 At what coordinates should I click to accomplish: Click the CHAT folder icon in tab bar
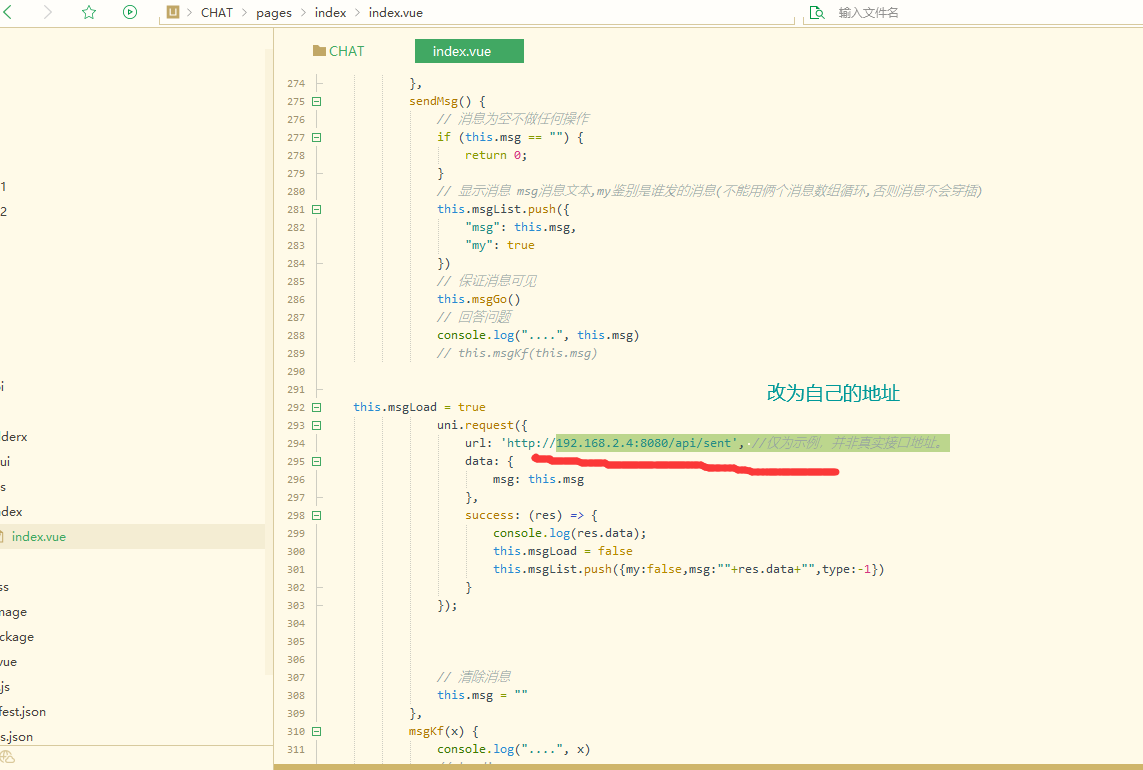pyautogui.click(x=320, y=51)
